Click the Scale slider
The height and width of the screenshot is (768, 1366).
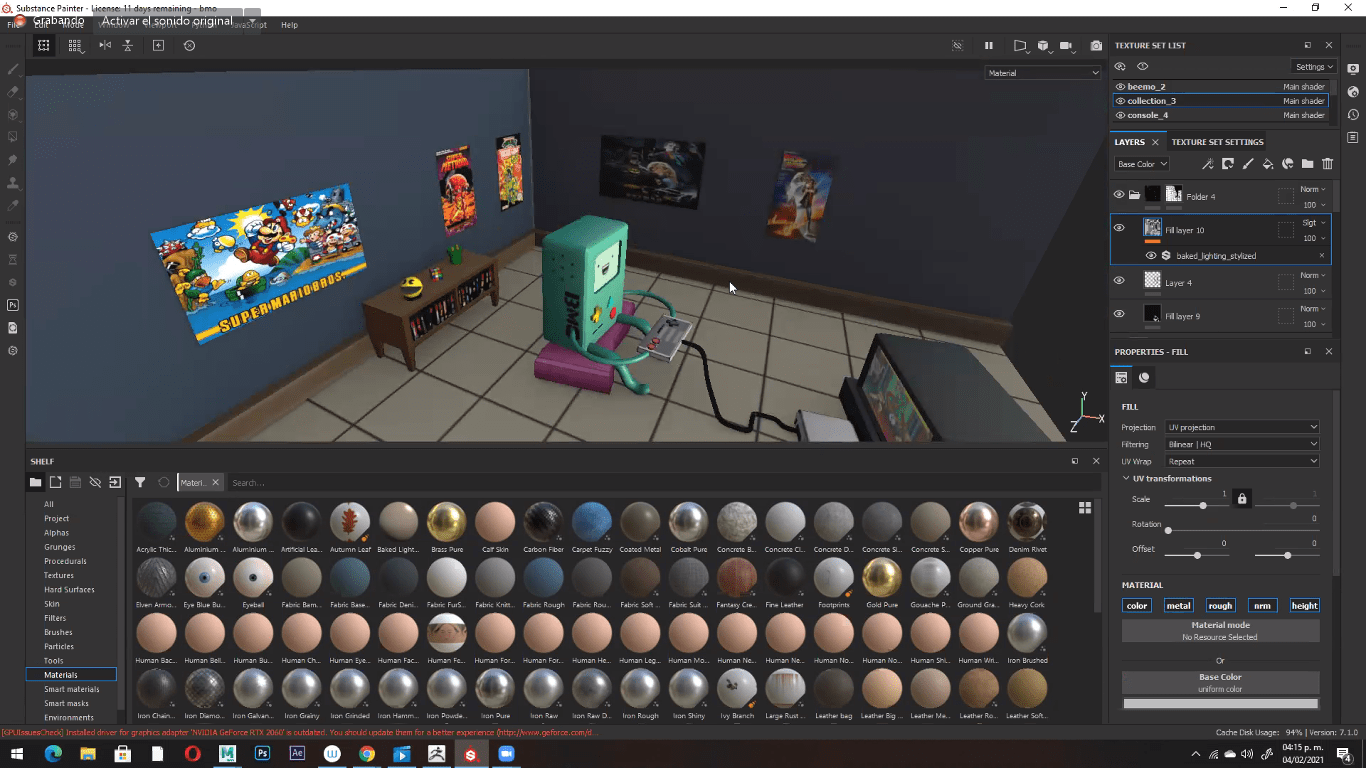(1196, 505)
